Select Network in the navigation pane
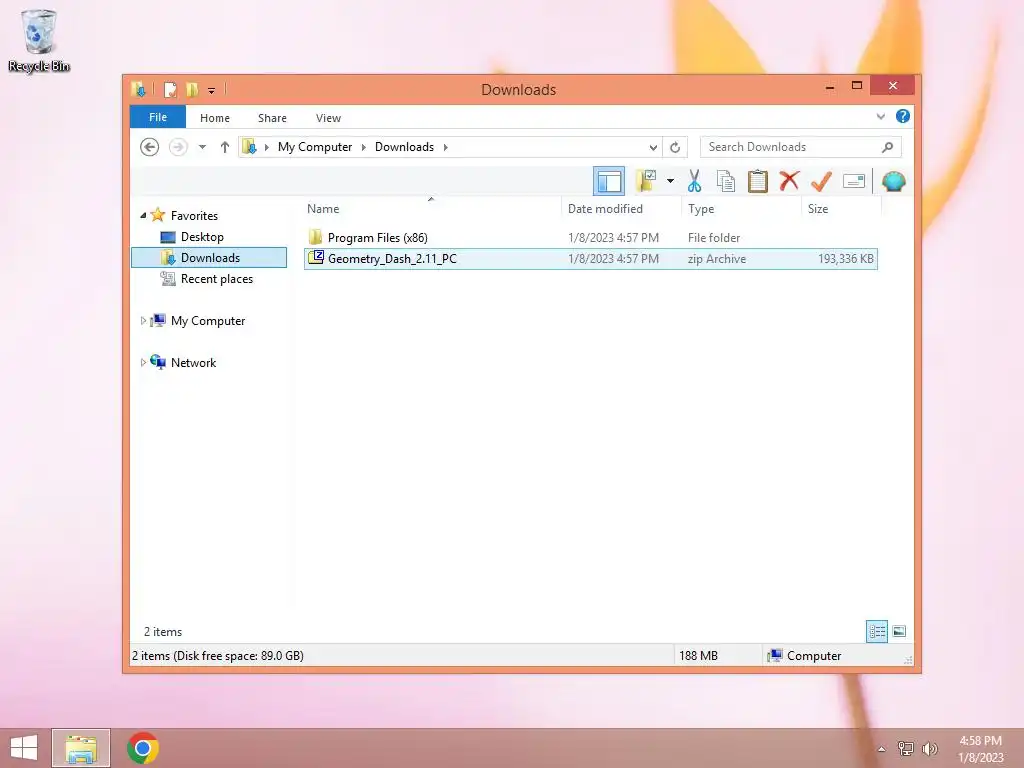The height and width of the screenshot is (768, 1024). (193, 362)
